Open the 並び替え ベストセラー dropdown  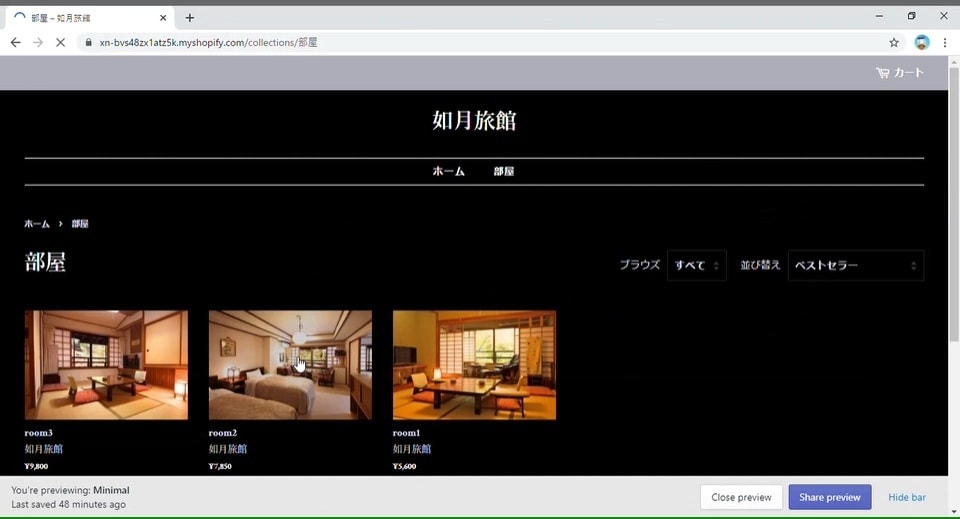855,265
